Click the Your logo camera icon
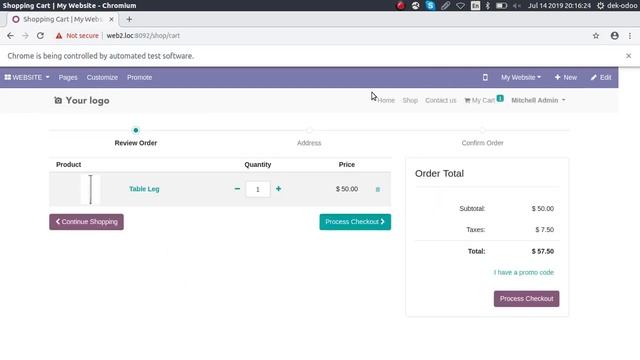The image size is (640, 360). pyautogui.click(x=58, y=100)
